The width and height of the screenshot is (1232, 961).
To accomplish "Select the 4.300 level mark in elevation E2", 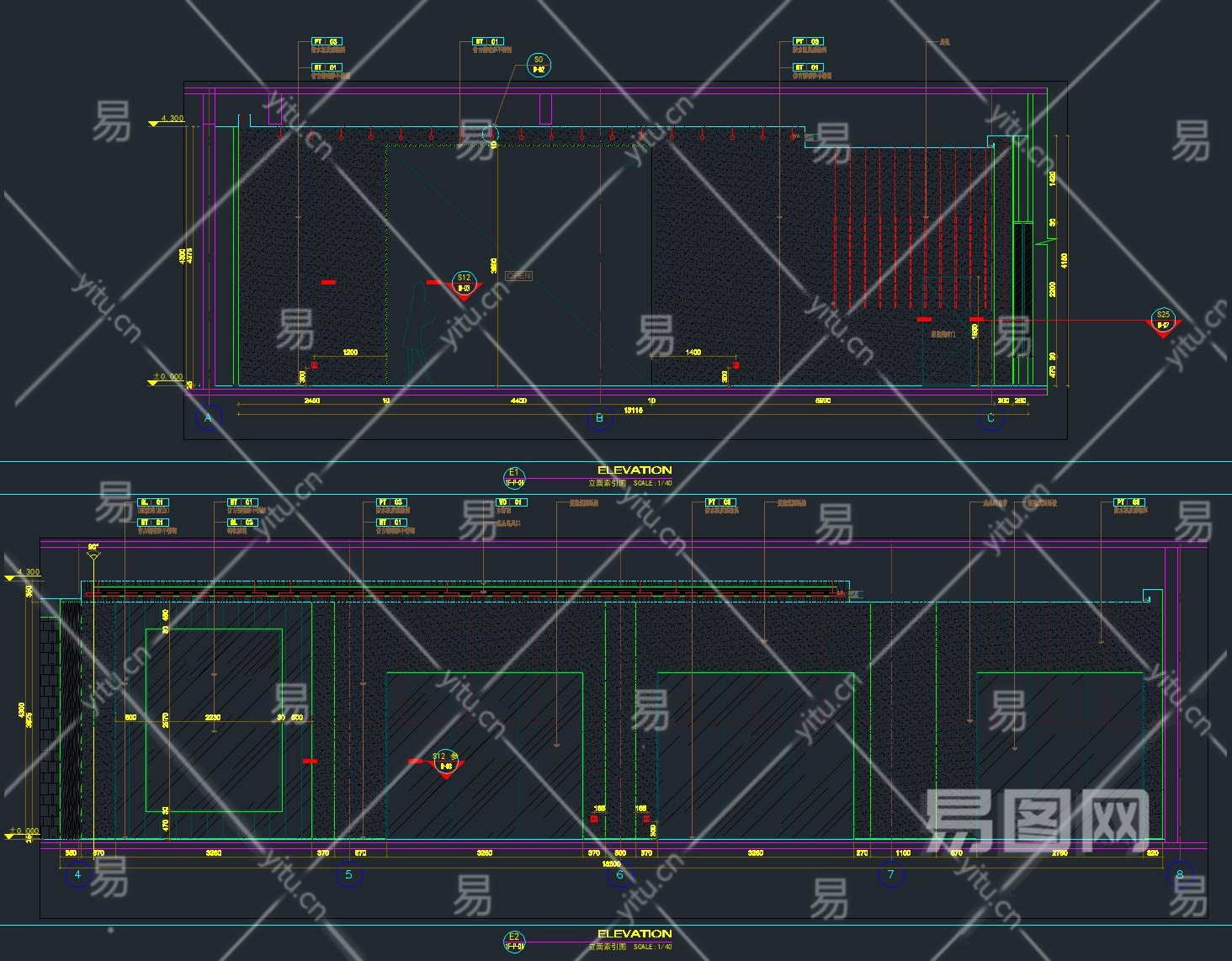I will pyautogui.click(x=23, y=574).
